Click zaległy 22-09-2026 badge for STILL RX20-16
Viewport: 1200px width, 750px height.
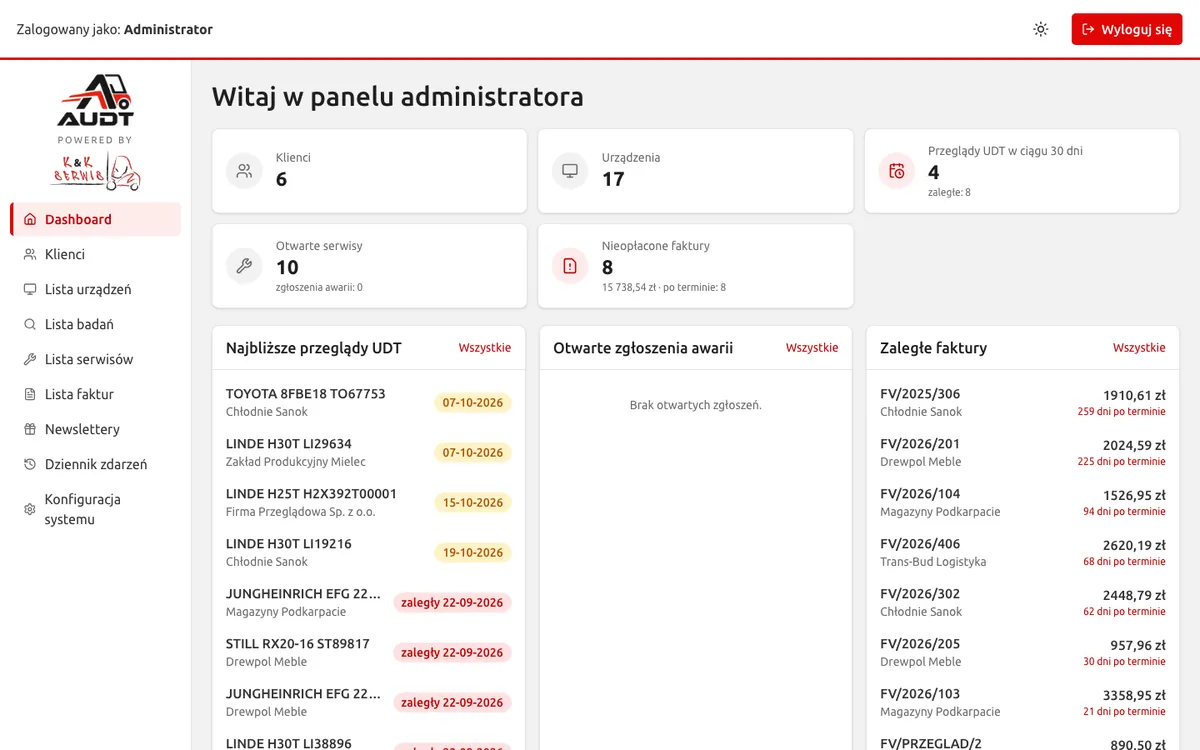(x=452, y=653)
